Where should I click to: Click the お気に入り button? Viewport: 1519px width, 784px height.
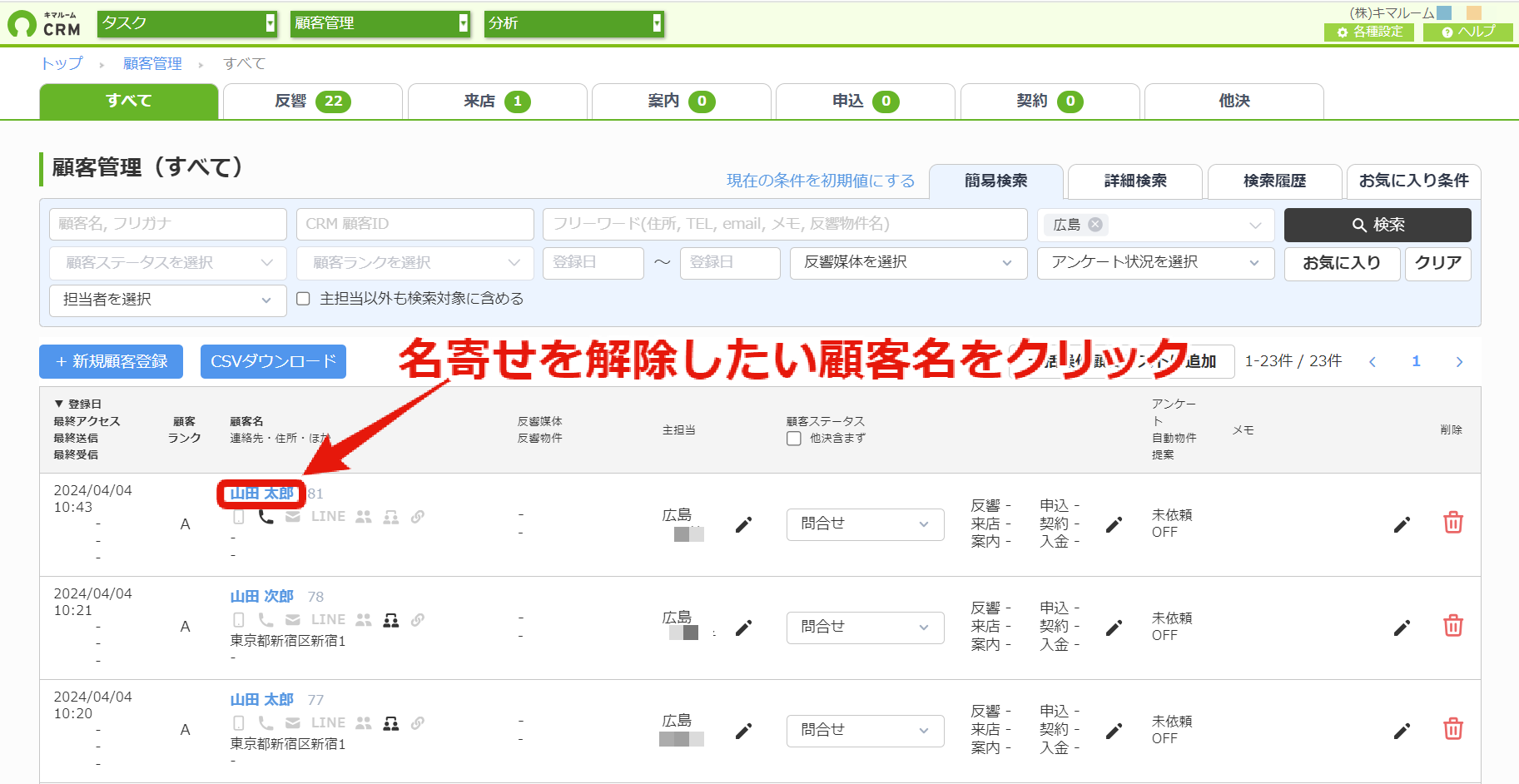click(1342, 263)
